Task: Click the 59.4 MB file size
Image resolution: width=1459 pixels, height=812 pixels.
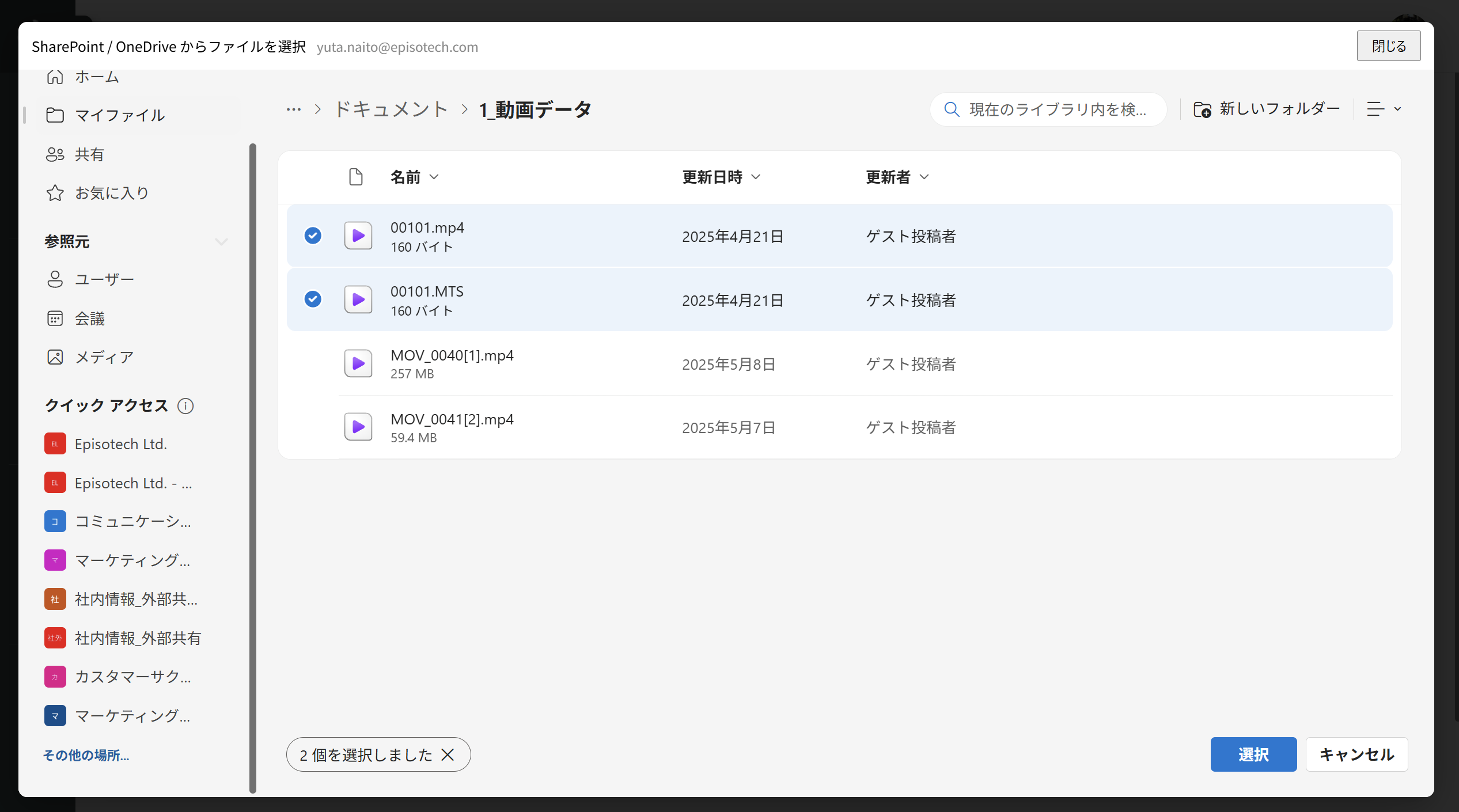Action: (414, 438)
